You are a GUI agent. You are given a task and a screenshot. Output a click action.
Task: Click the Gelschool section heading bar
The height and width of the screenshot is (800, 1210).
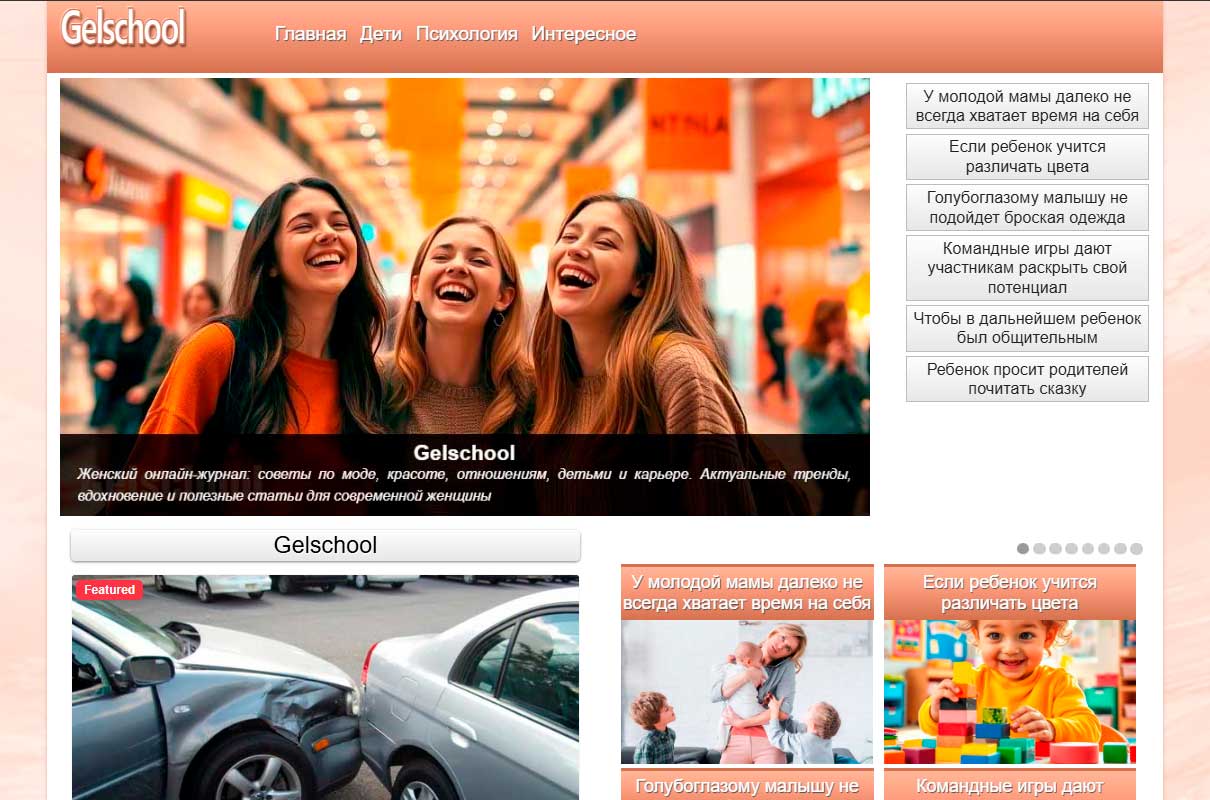click(x=324, y=545)
